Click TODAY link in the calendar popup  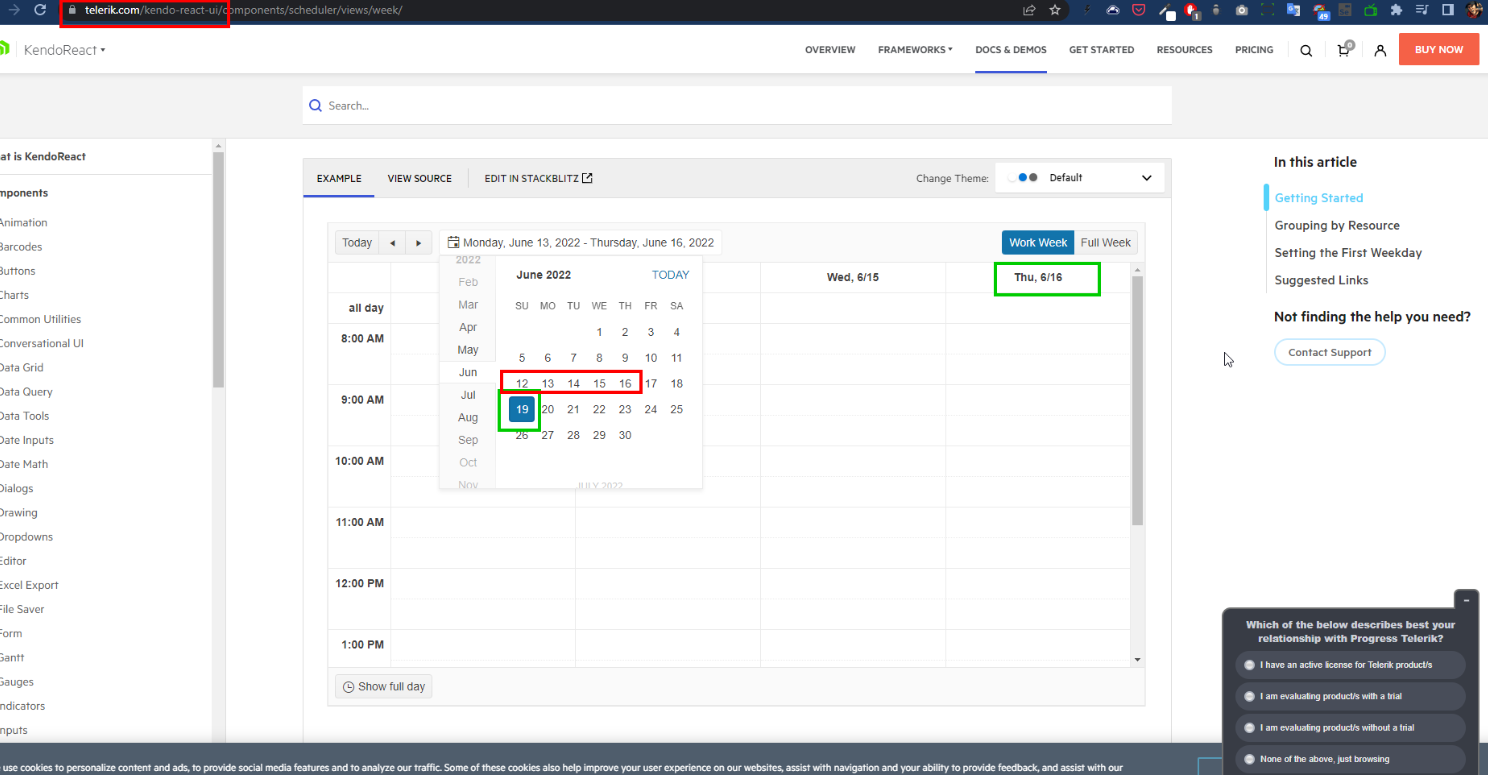tap(670, 275)
